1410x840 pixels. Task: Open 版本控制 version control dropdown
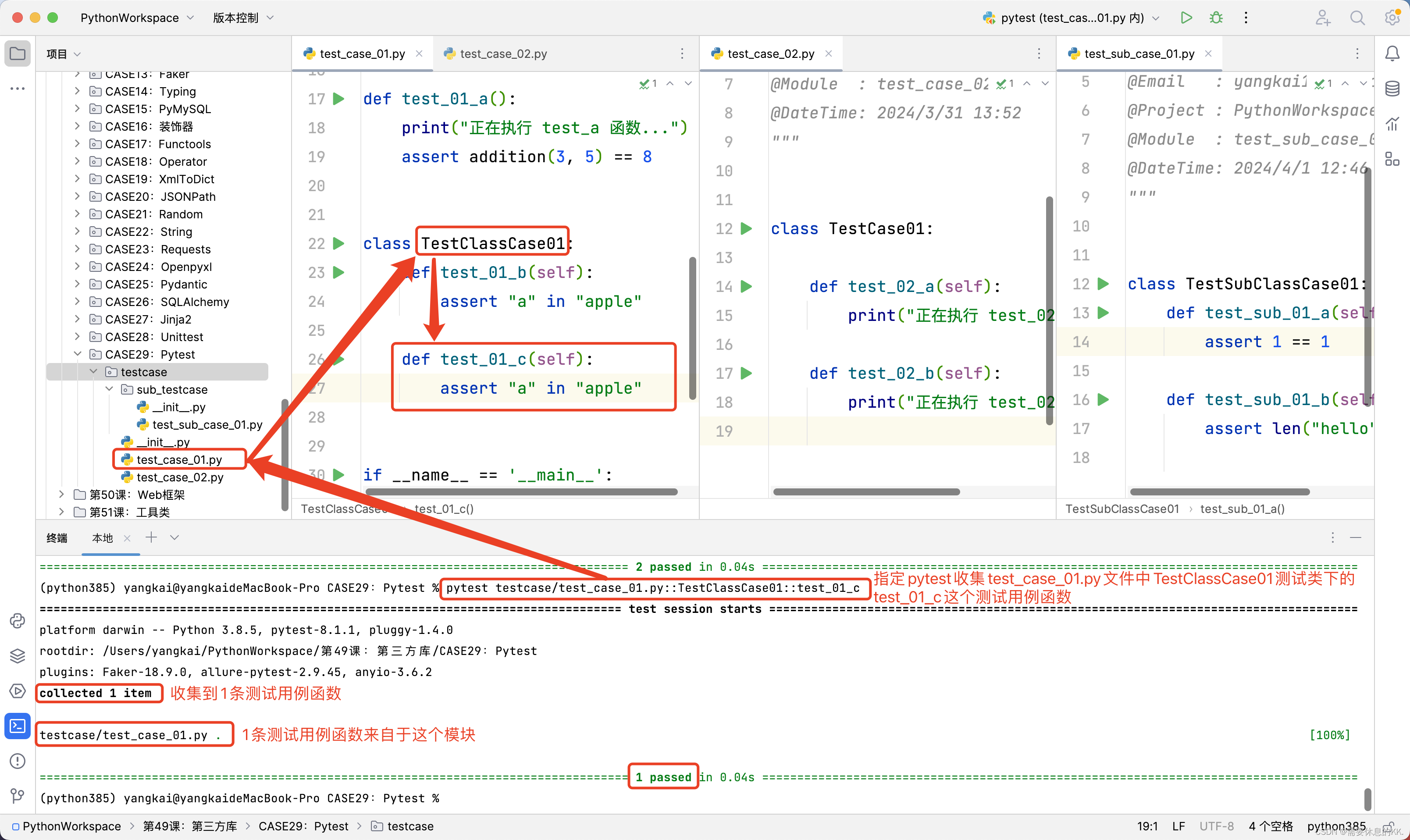[x=243, y=18]
